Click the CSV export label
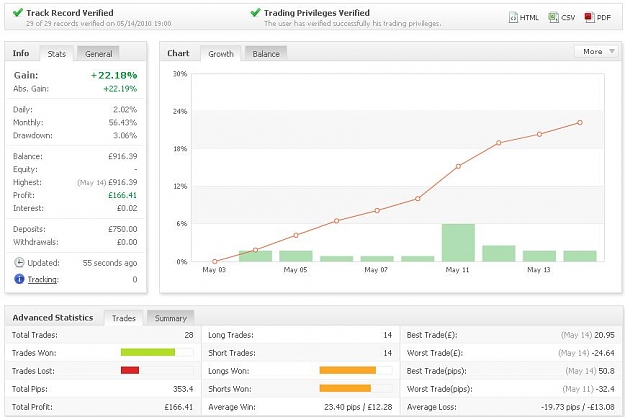 pyautogui.click(x=568, y=18)
